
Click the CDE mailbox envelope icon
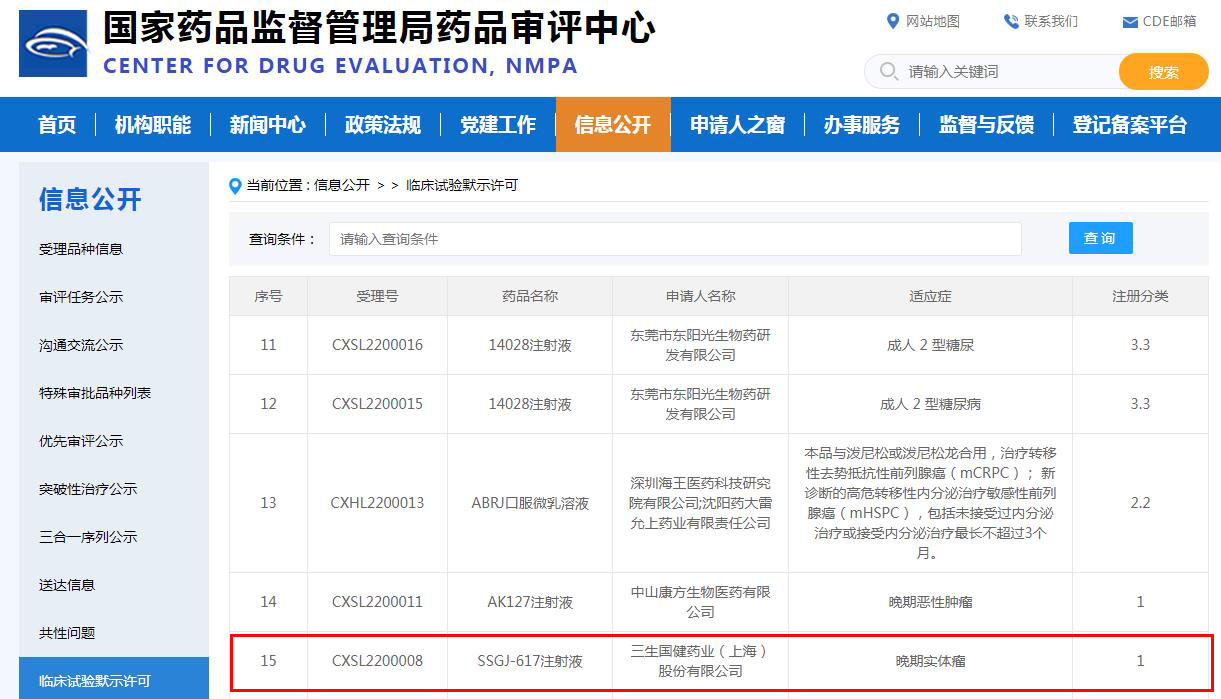(x=1130, y=22)
